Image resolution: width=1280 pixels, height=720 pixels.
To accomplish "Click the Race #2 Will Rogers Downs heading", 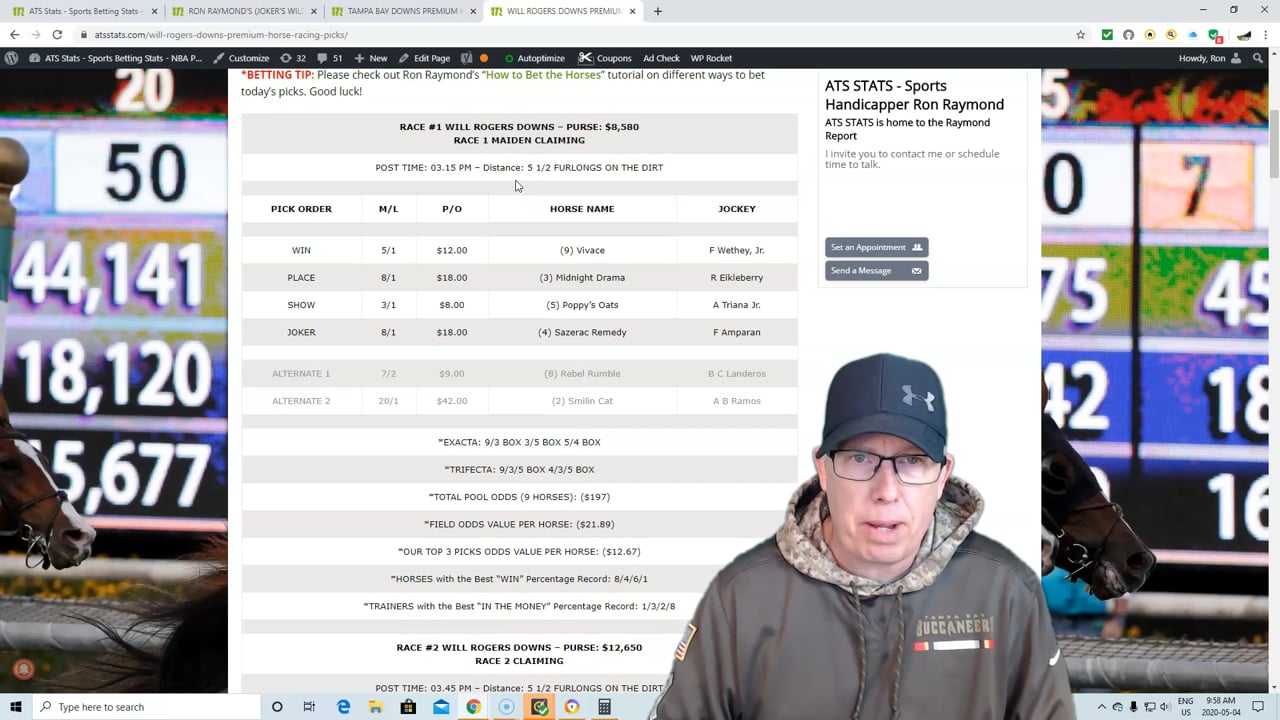I will coord(519,648).
